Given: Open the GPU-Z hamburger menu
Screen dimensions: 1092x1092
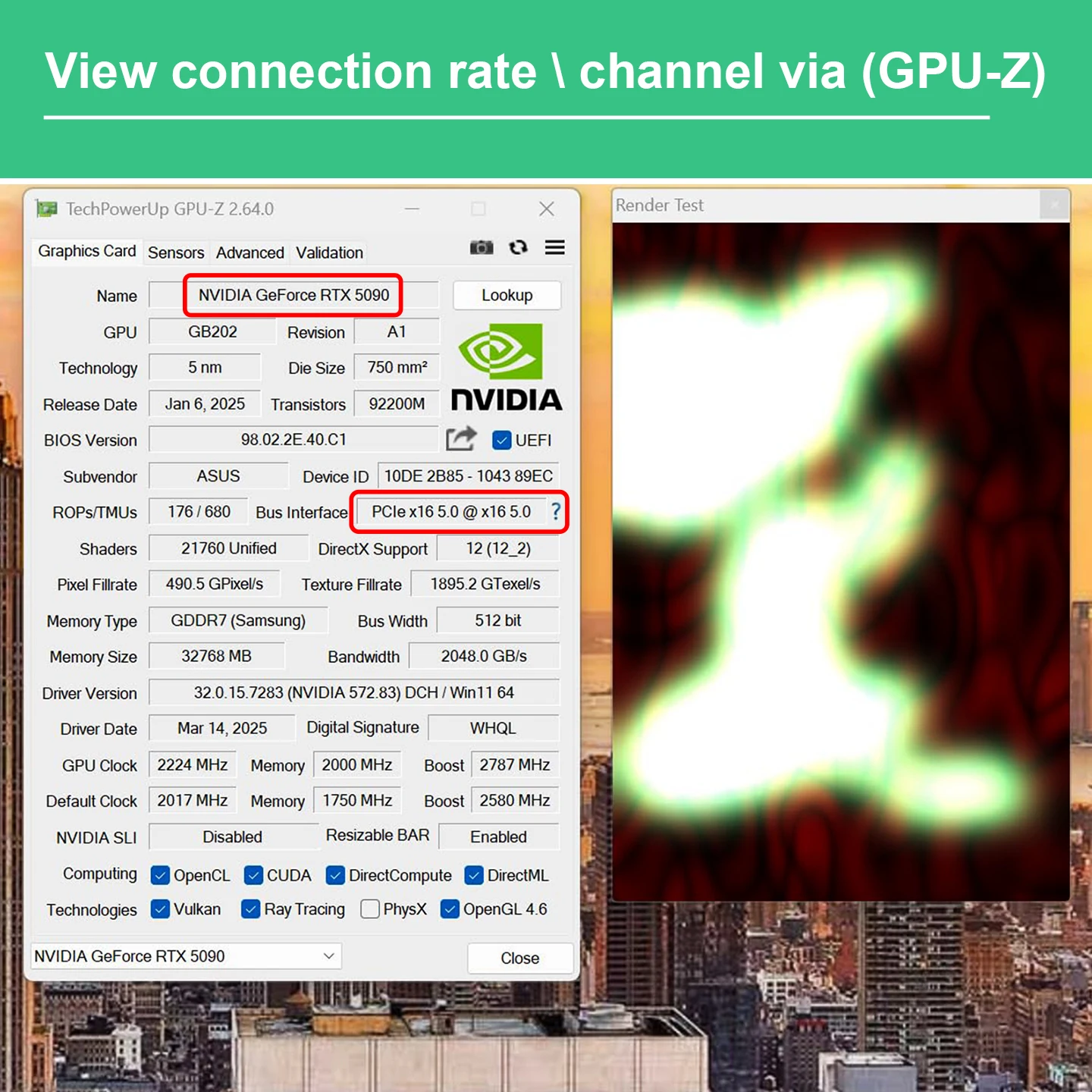Looking at the screenshot, I should 555,247.
